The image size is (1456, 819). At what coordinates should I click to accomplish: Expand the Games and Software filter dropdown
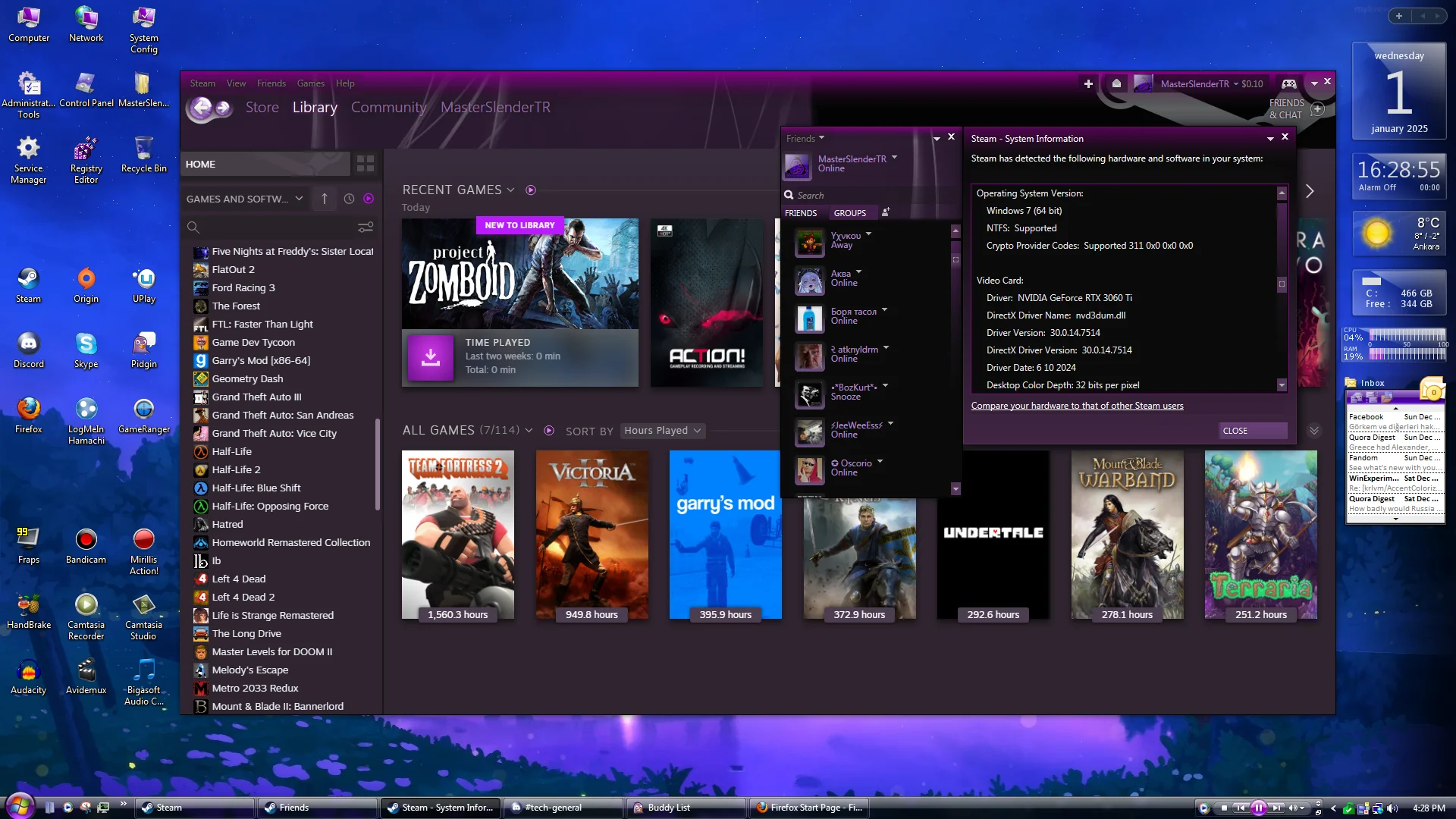pyautogui.click(x=245, y=199)
